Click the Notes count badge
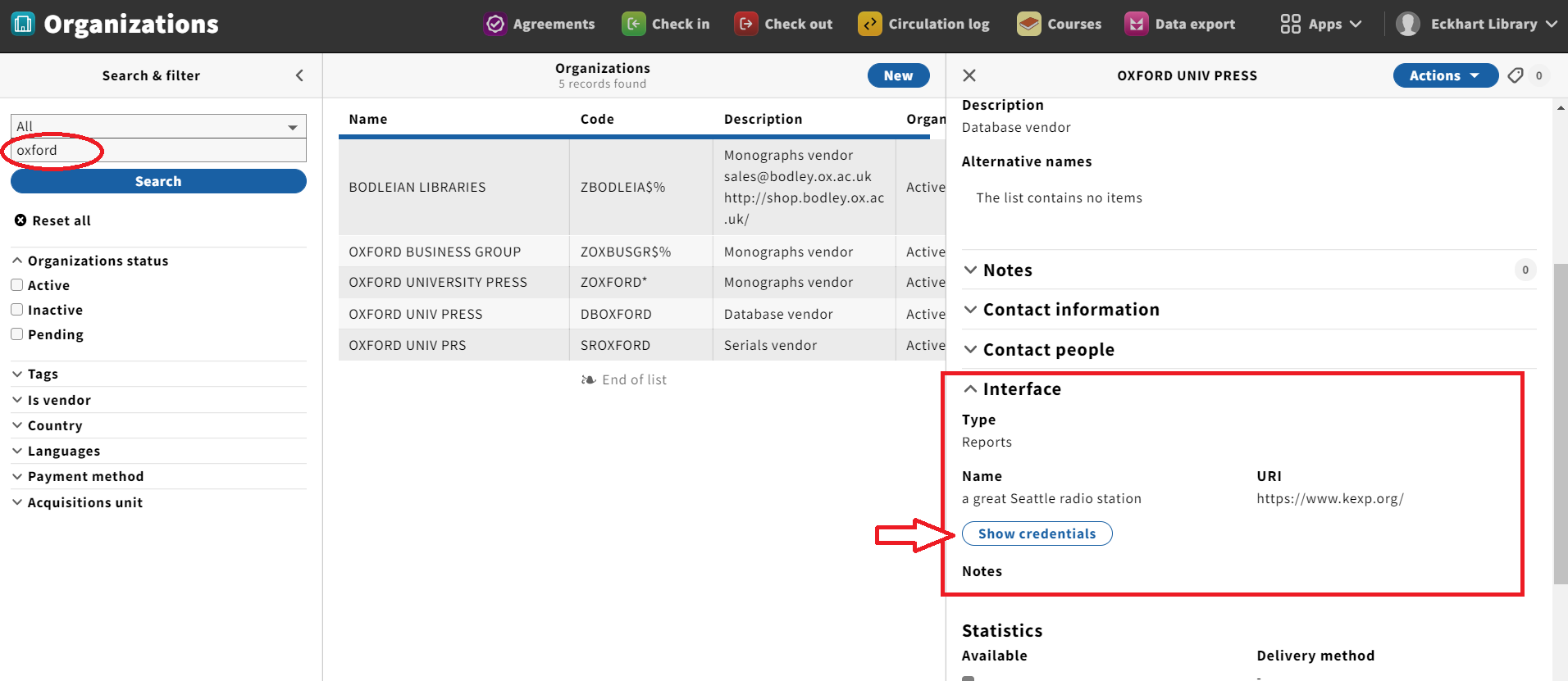Screen dimensions: 1568x681 [1525, 270]
